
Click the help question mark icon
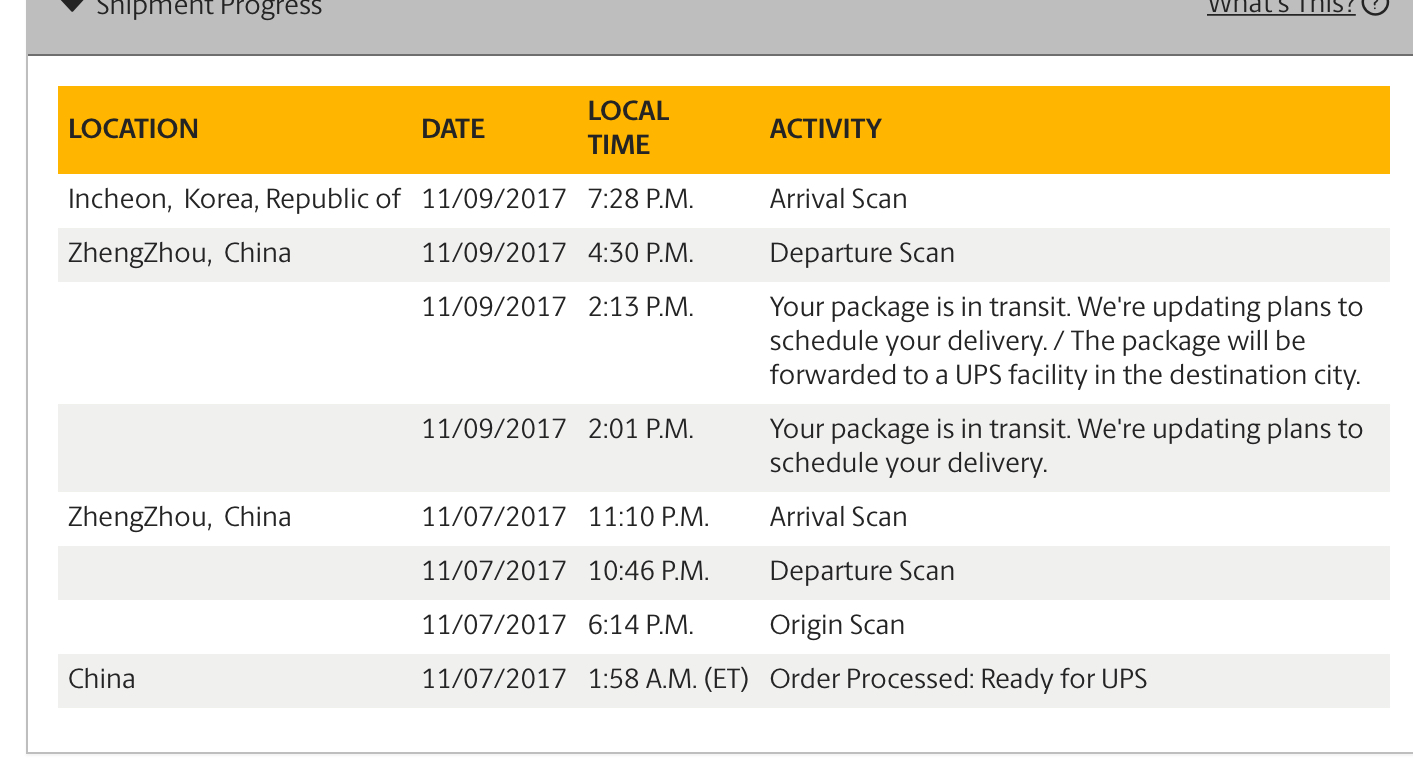pos(1376,6)
